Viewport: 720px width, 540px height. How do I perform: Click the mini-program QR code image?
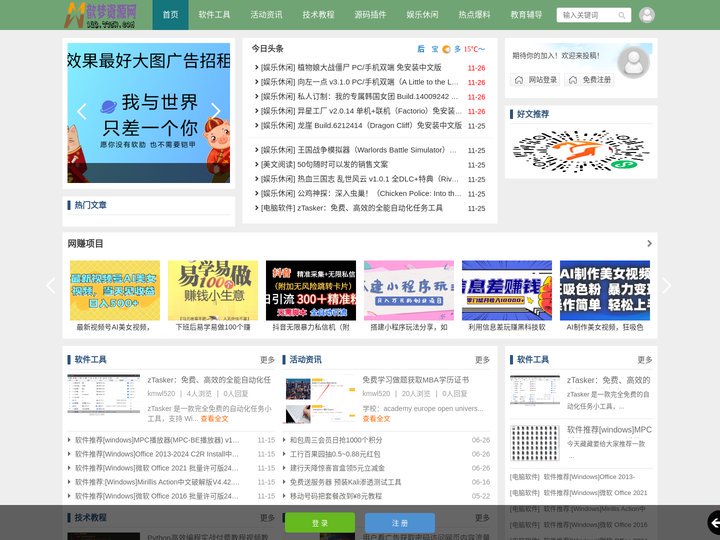(x=581, y=152)
